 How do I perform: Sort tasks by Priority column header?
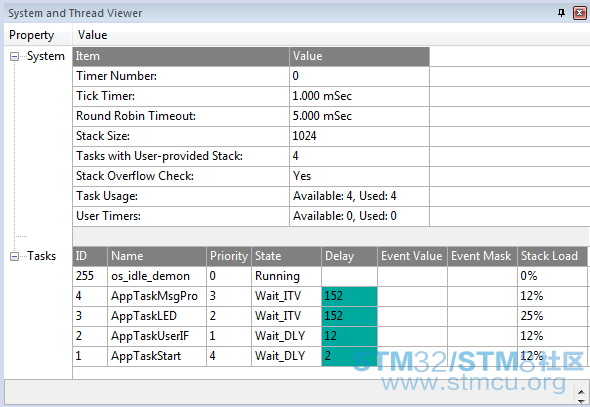click(229, 256)
